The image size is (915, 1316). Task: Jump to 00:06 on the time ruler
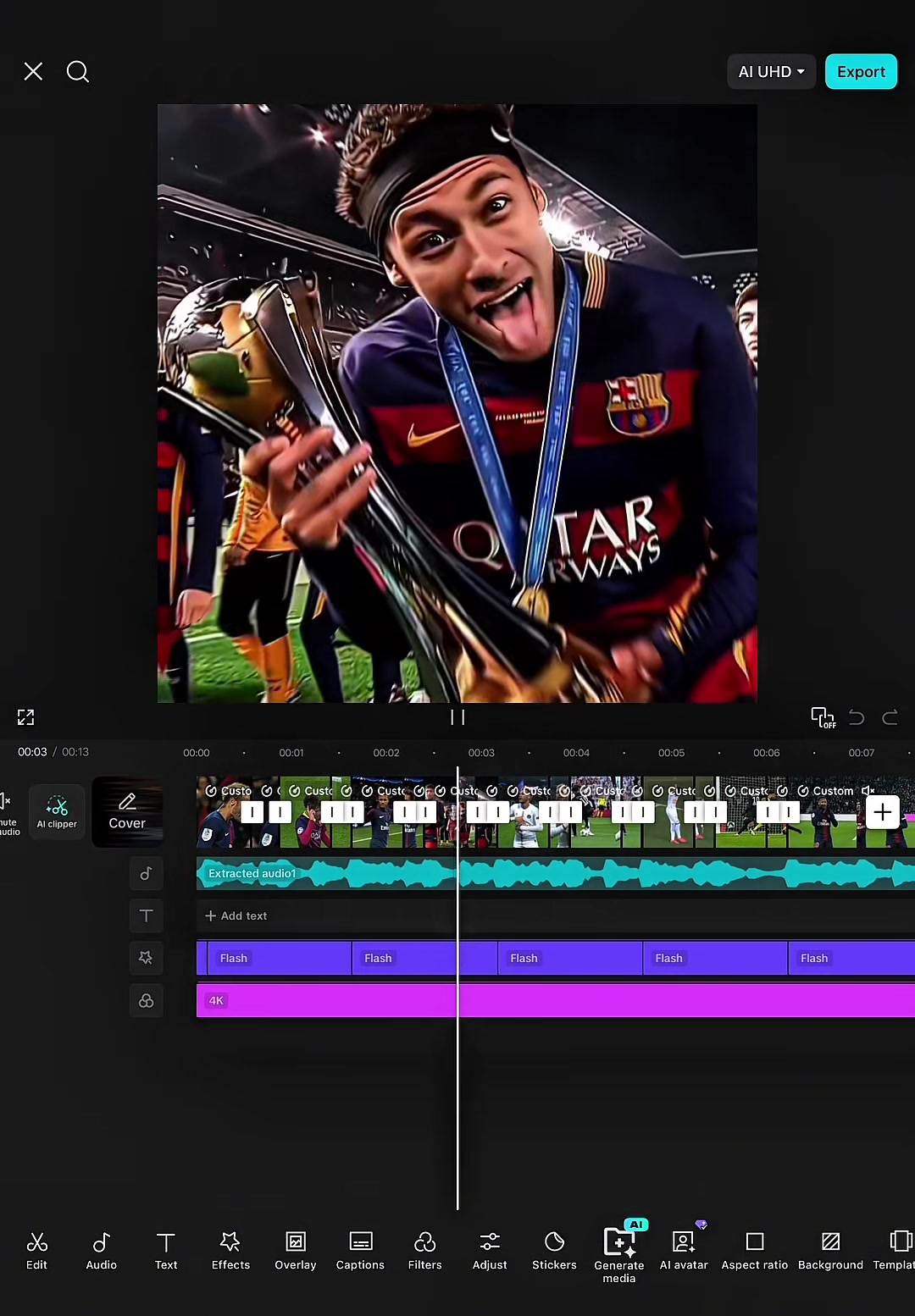[767, 753]
